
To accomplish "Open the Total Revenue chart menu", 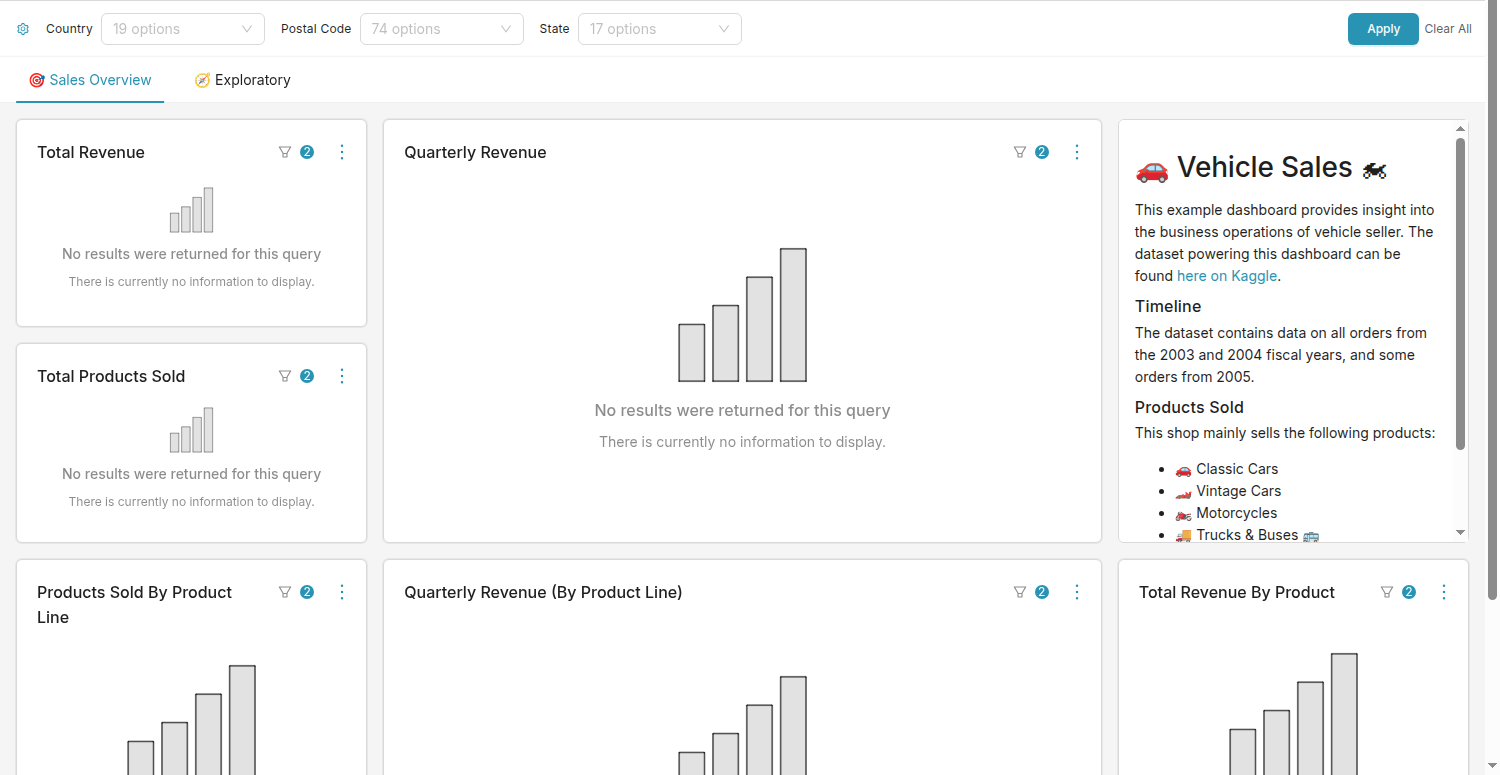I will coord(342,152).
